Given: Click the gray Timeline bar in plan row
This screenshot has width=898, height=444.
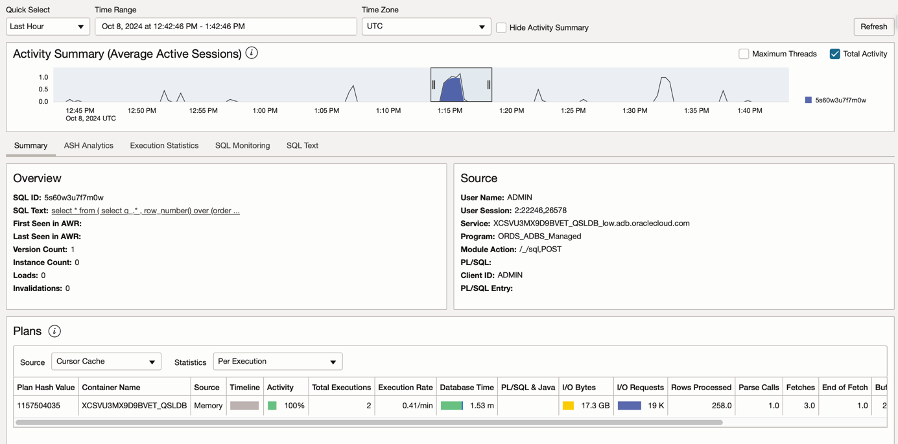Looking at the screenshot, I should (244, 406).
